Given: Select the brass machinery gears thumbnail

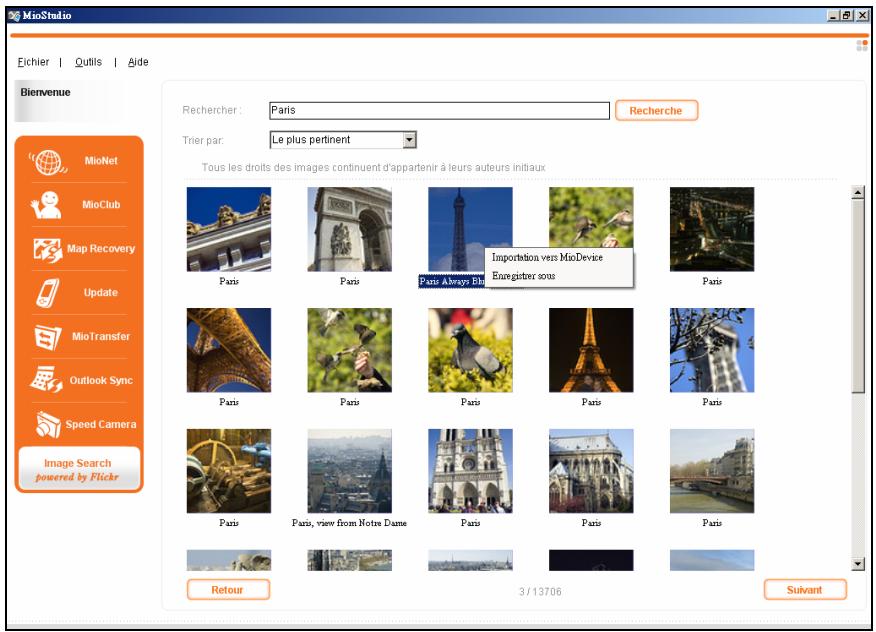Looking at the screenshot, I should (229, 471).
